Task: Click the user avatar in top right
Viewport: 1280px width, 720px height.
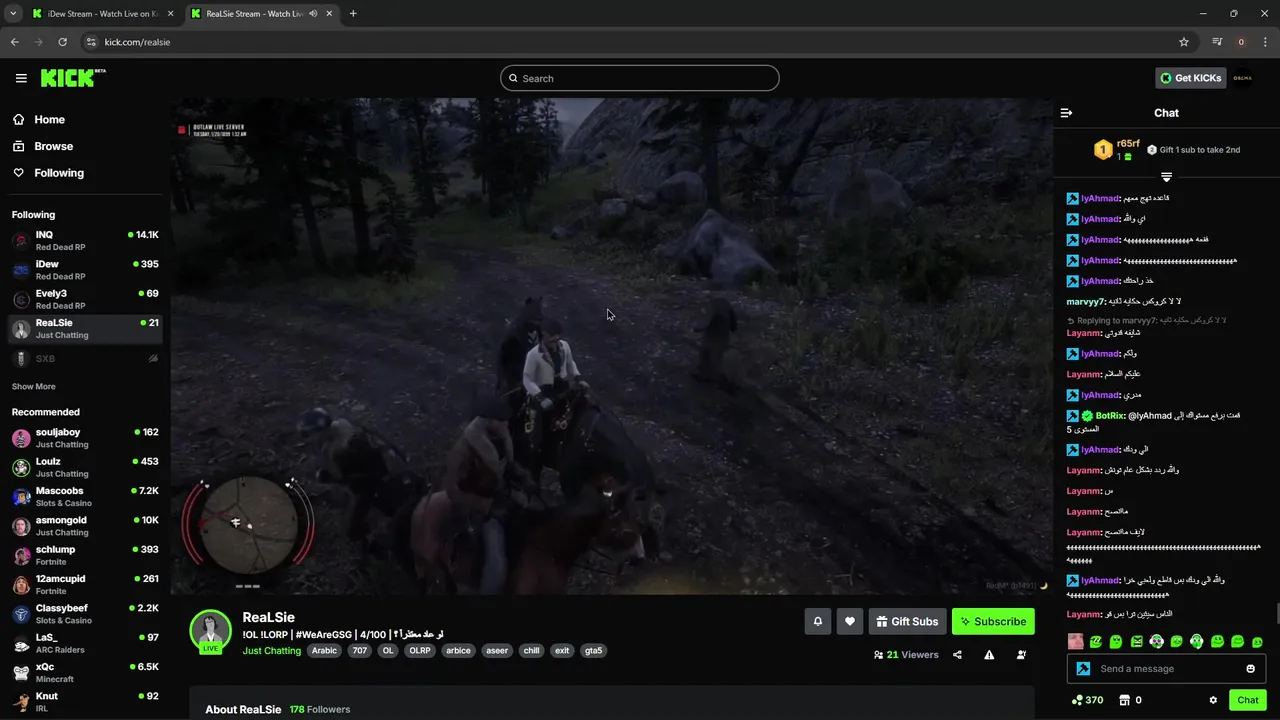Action: click(x=1242, y=78)
